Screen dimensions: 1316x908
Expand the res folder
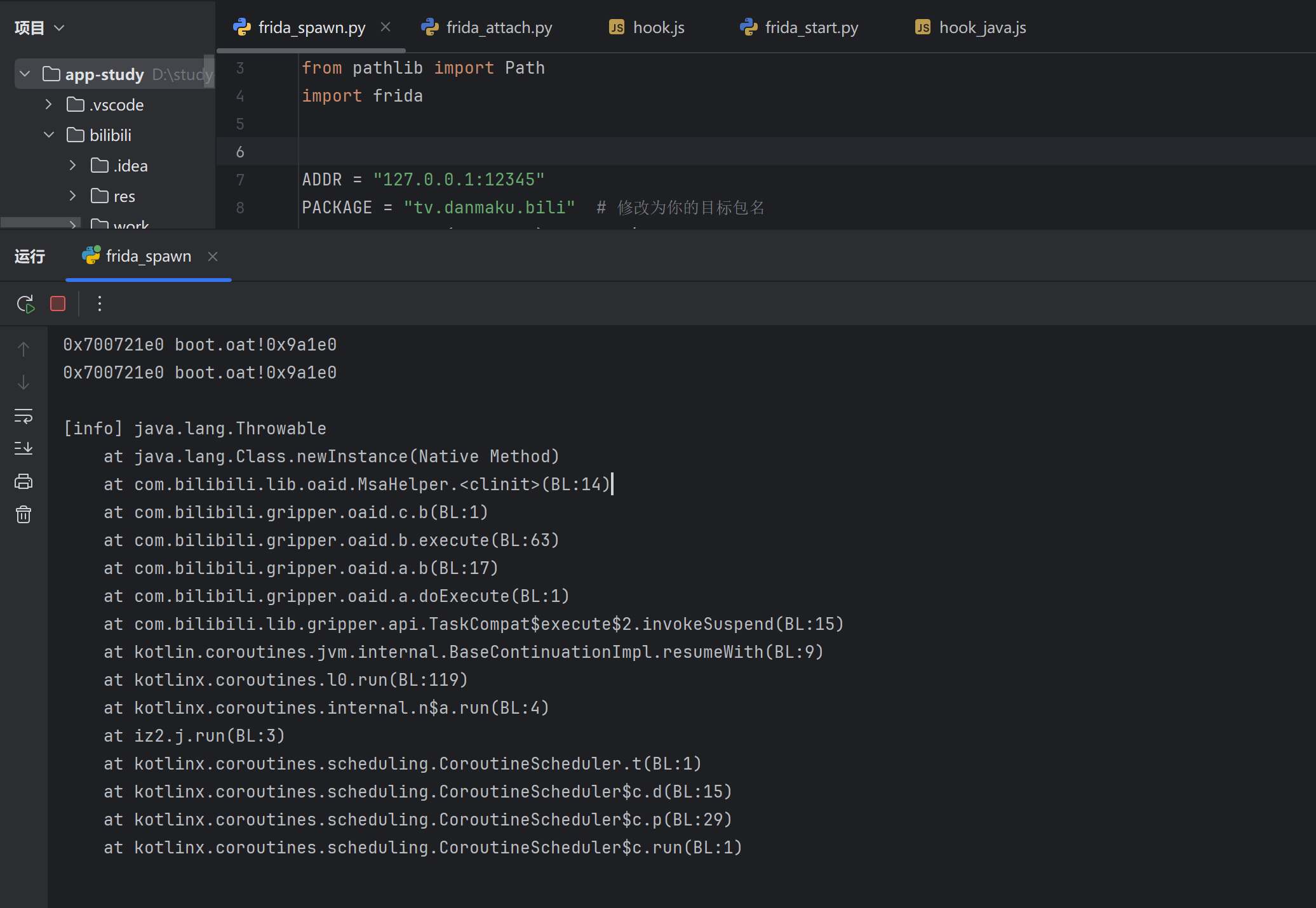click(x=73, y=196)
